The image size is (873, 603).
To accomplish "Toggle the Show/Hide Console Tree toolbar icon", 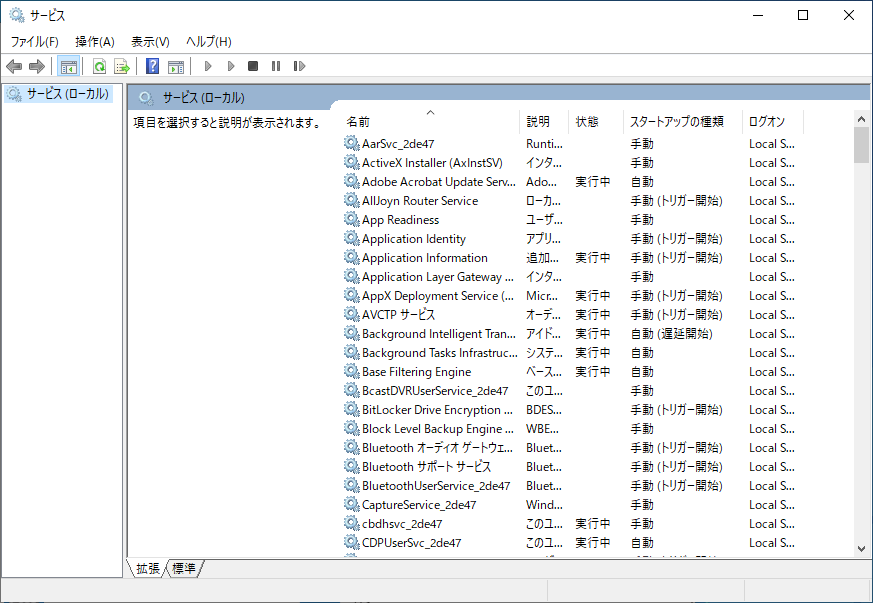I will pyautogui.click(x=70, y=66).
